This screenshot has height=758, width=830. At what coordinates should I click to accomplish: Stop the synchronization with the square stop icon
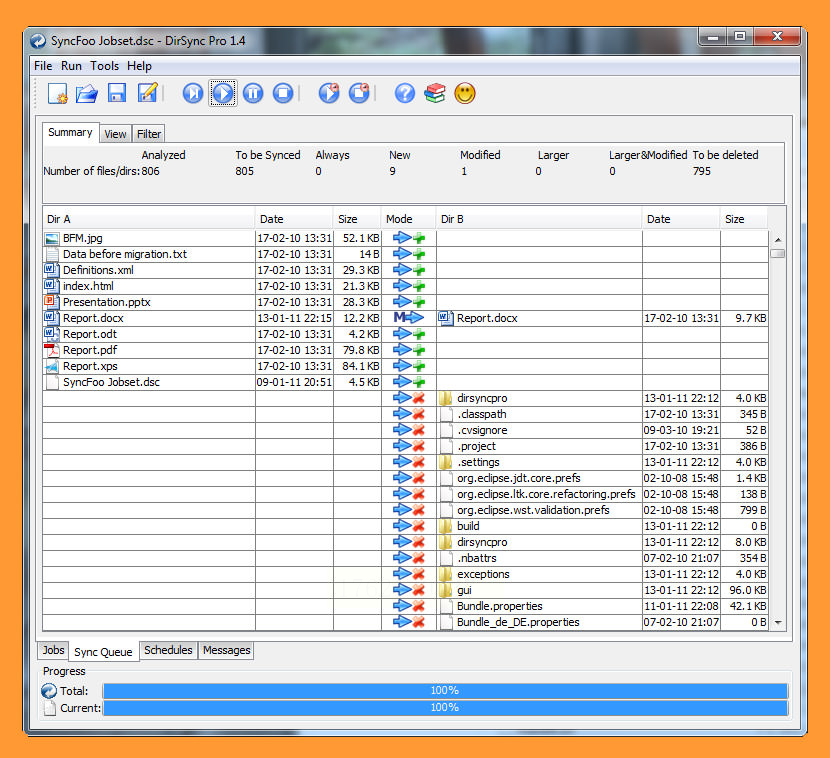(x=283, y=94)
